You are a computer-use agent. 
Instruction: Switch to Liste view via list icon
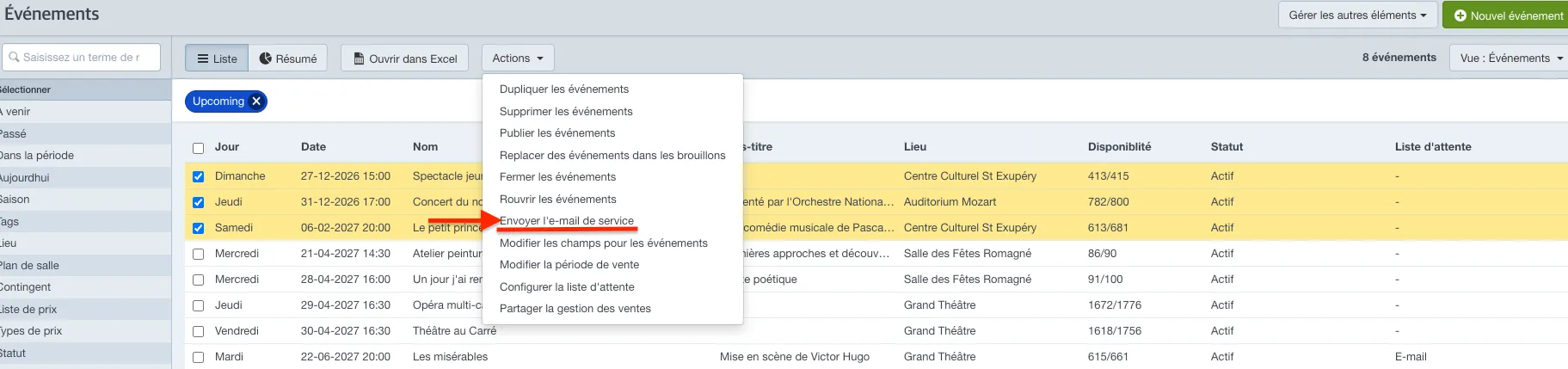203,58
